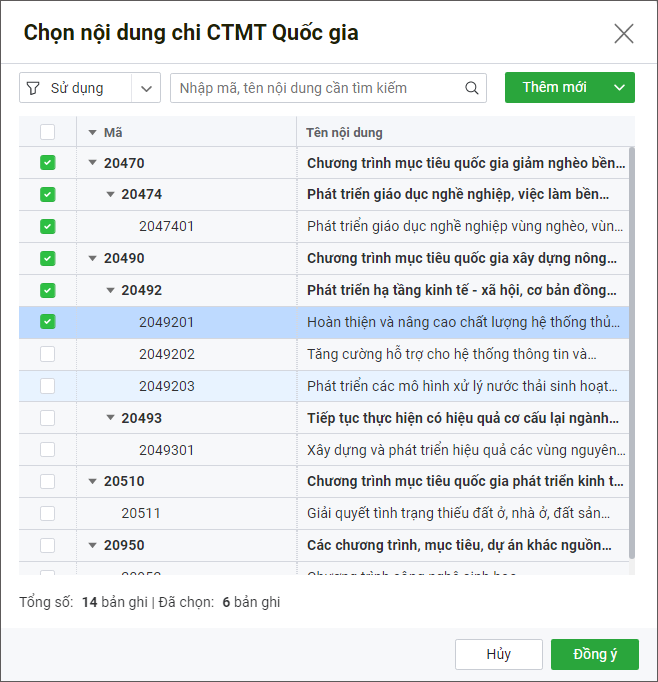Open the Thêm mới dropdown arrow
Screen dimensions: 658x682
[x=619, y=88]
